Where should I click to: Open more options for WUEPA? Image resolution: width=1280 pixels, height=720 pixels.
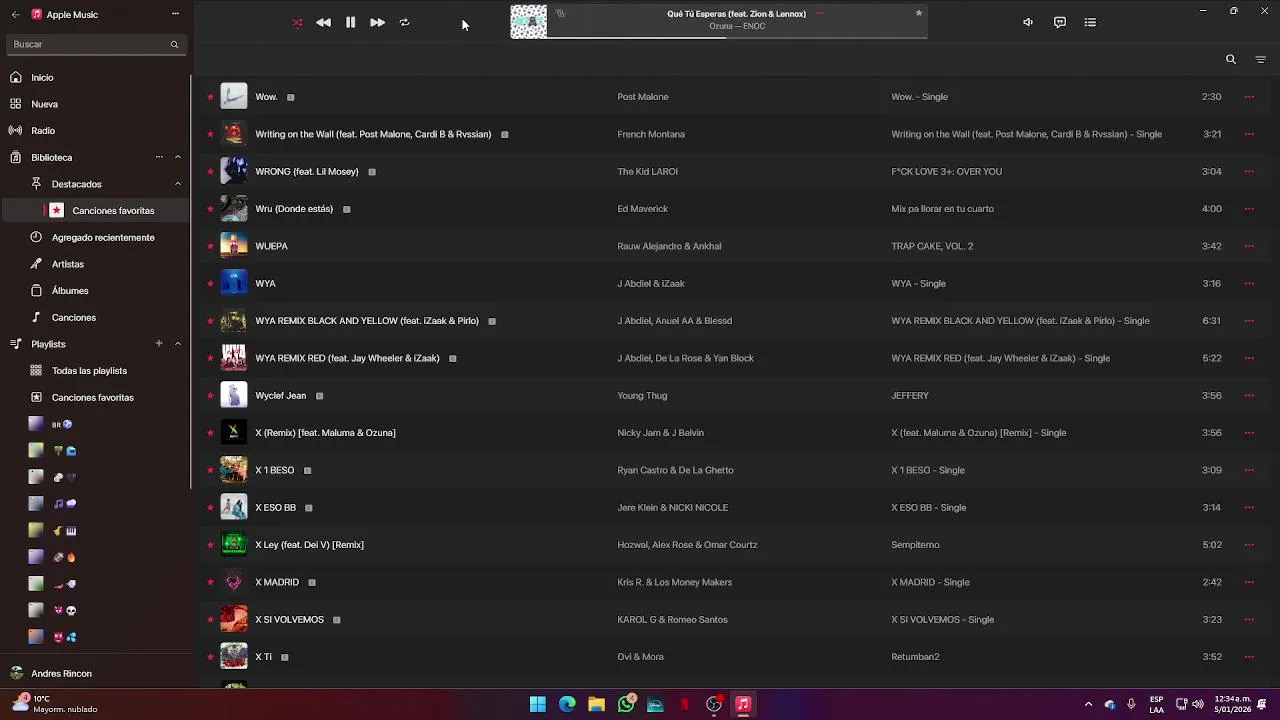point(1249,246)
